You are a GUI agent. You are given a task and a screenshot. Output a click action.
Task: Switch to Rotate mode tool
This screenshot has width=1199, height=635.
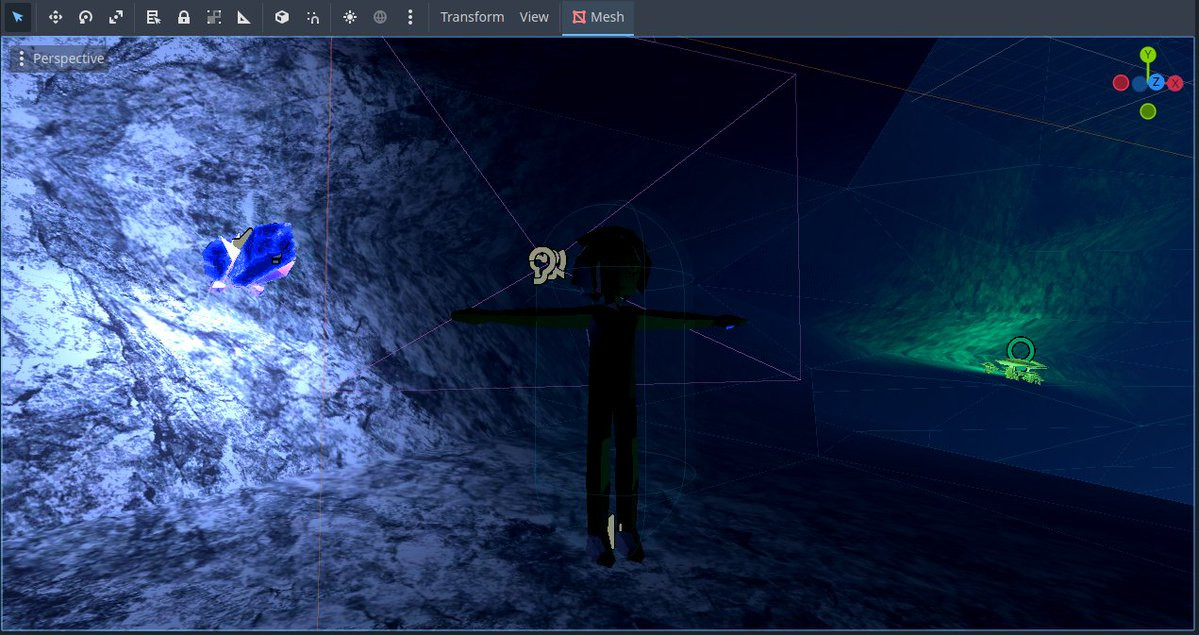pos(86,17)
